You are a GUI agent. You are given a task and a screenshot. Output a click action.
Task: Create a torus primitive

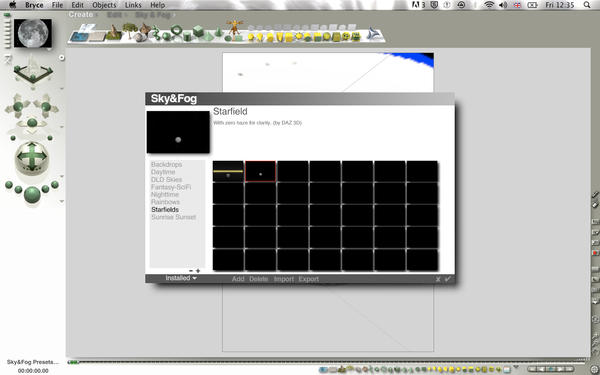pyautogui.click(x=176, y=30)
